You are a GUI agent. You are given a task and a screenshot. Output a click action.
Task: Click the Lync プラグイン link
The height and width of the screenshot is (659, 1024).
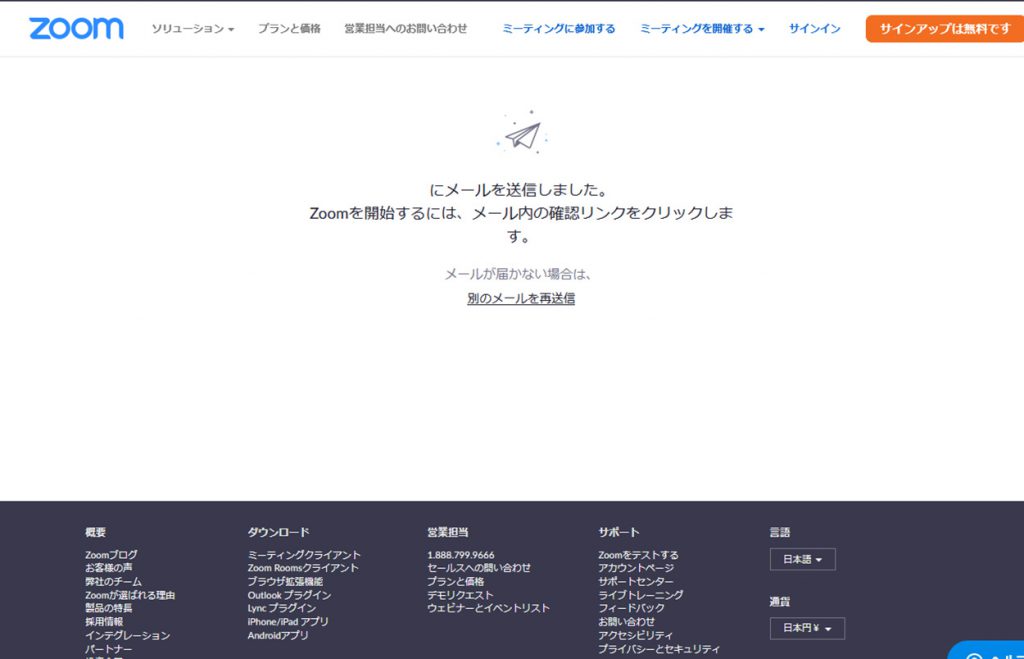pos(281,608)
